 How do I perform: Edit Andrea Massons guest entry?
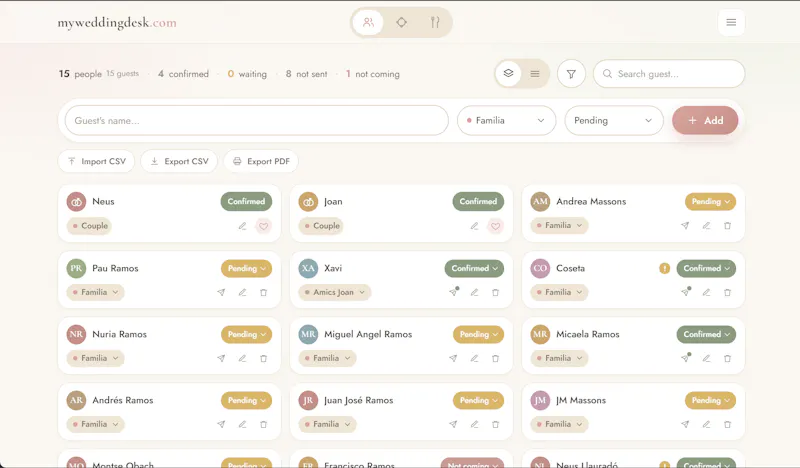click(706, 226)
